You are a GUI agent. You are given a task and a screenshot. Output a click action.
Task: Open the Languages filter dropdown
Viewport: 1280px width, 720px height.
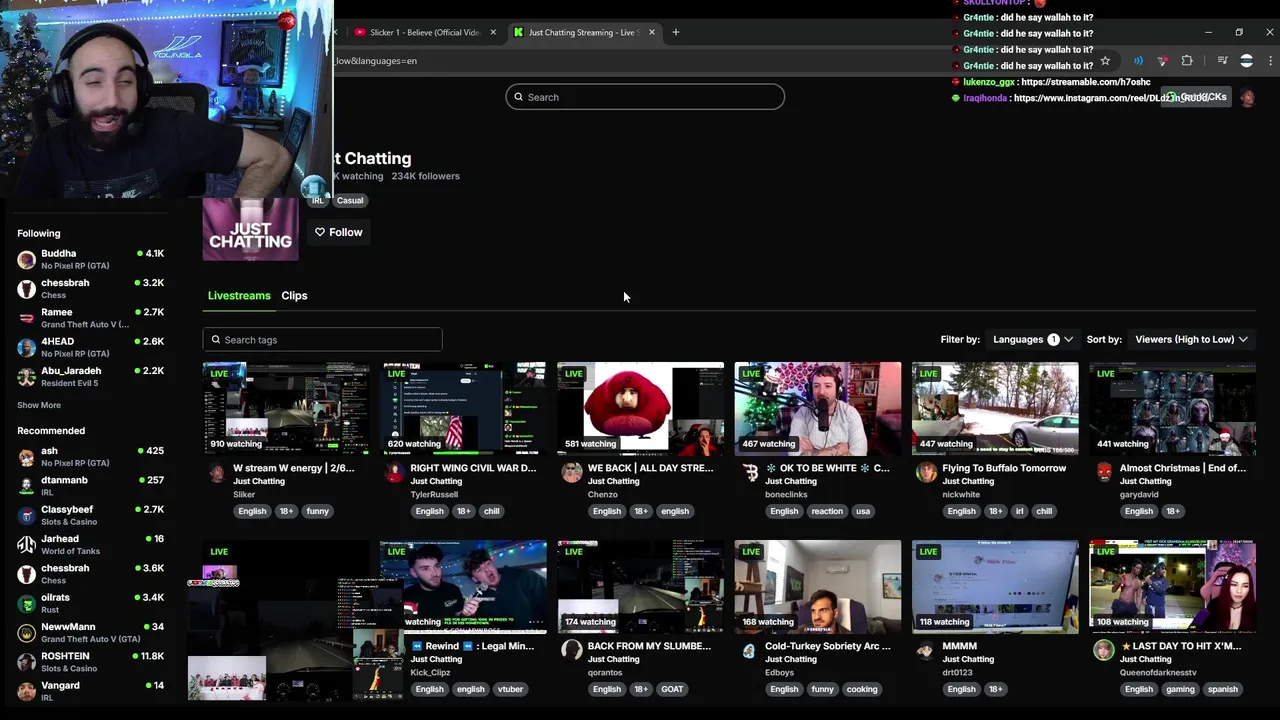click(x=1033, y=340)
